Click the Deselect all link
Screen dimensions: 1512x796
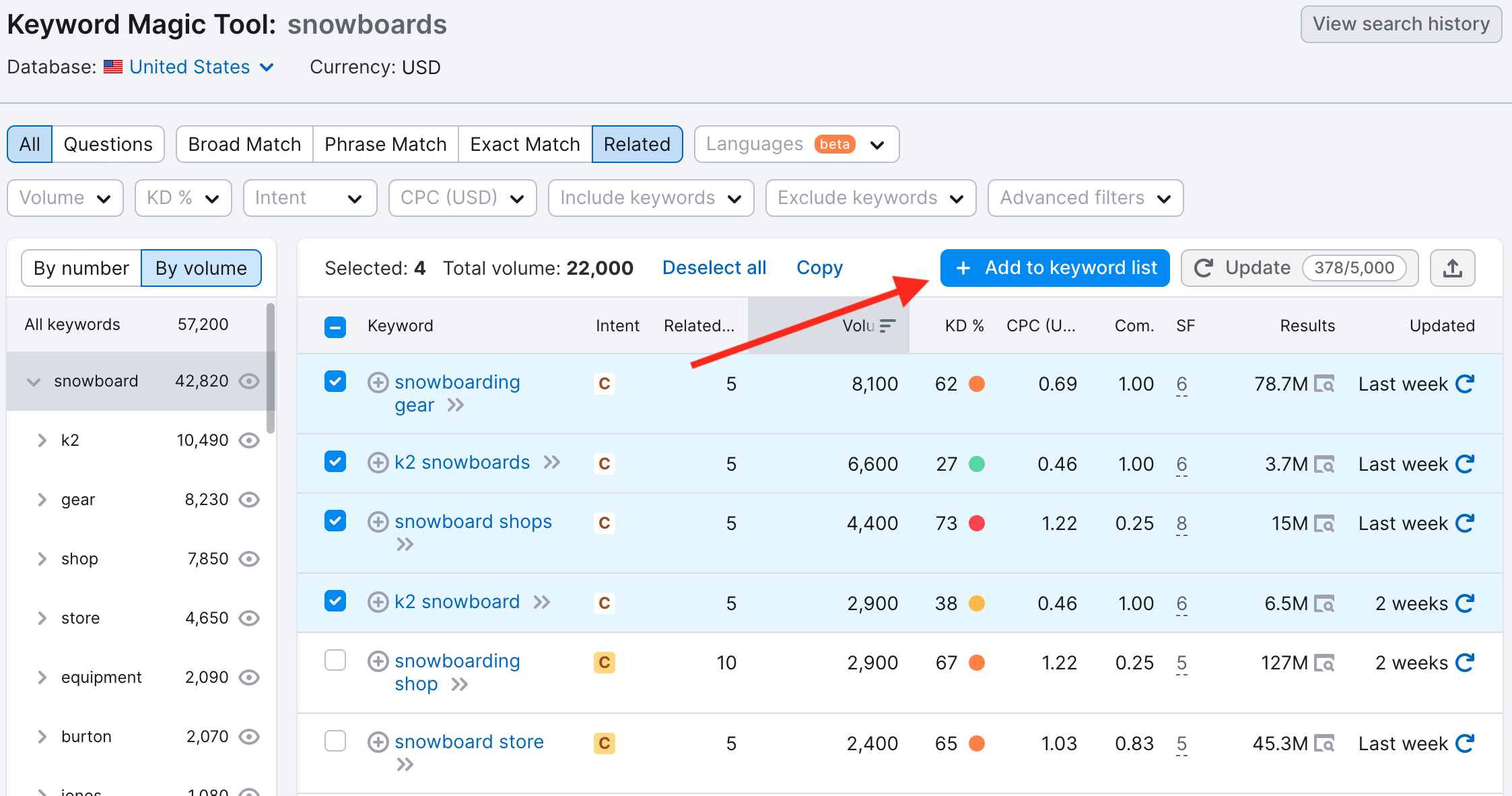(x=714, y=268)
